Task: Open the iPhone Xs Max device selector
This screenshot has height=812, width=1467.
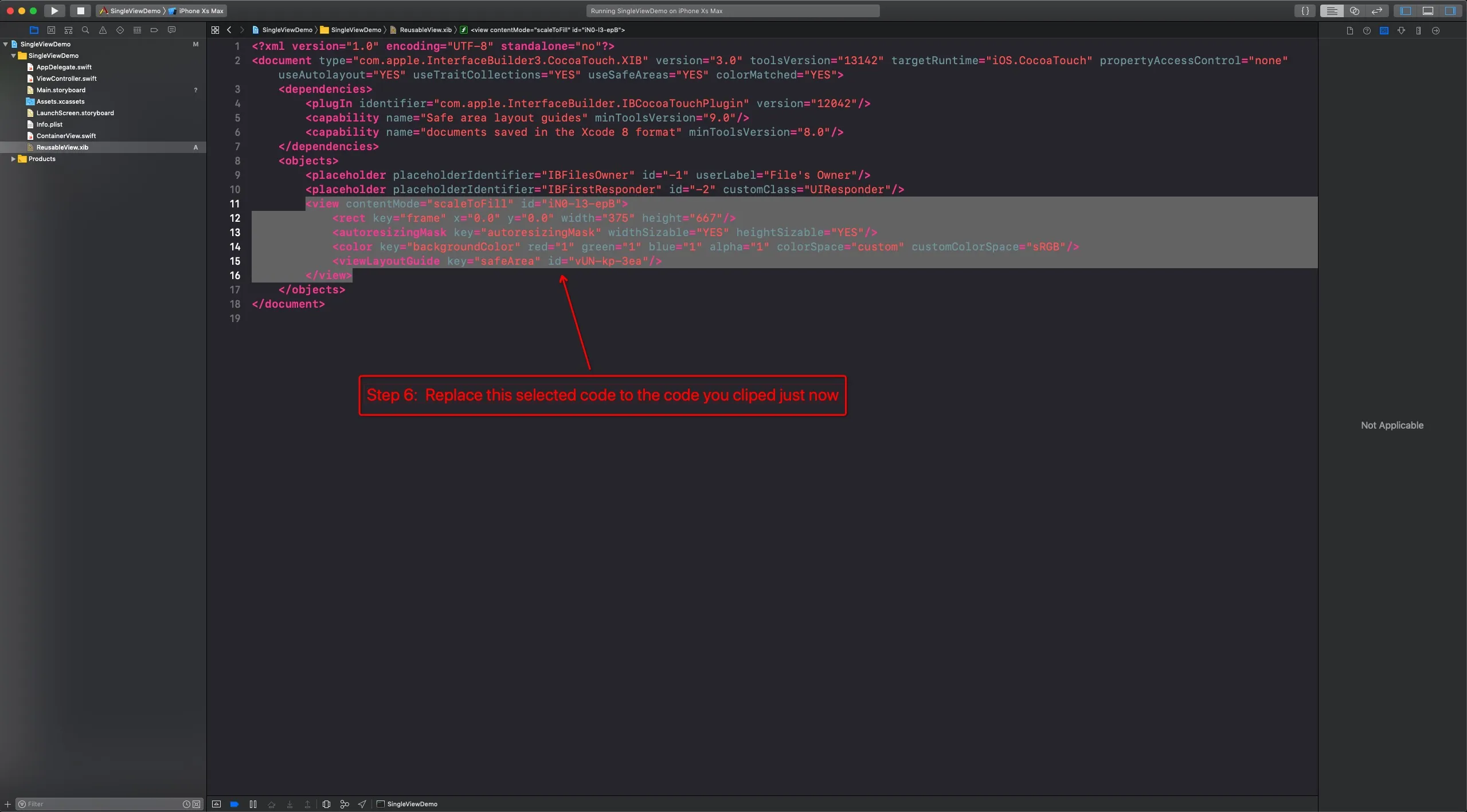Action: (200, 11)
